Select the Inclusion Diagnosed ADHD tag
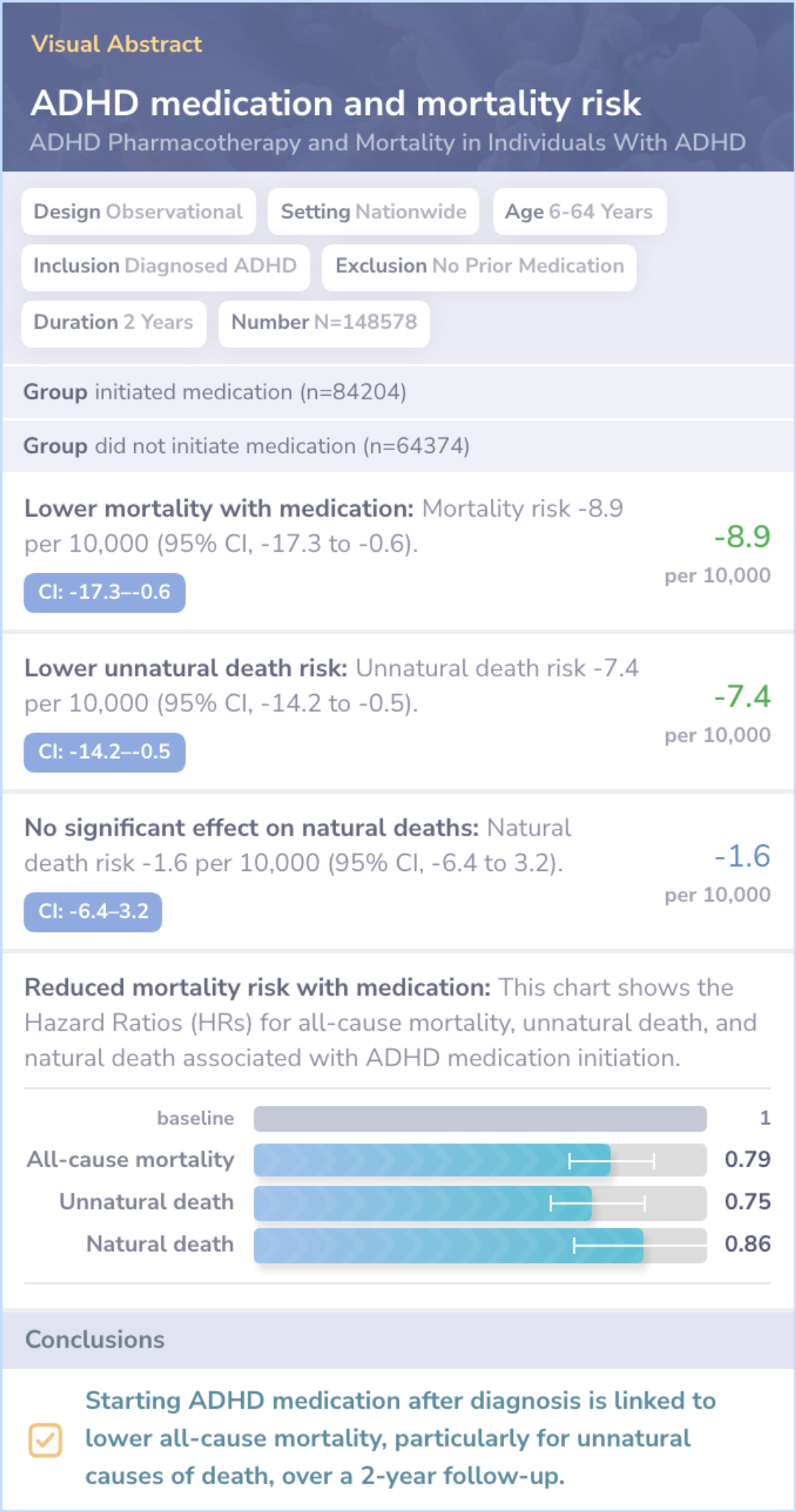The height and width of the screenshot is (1512, 796). coord(165,266)
